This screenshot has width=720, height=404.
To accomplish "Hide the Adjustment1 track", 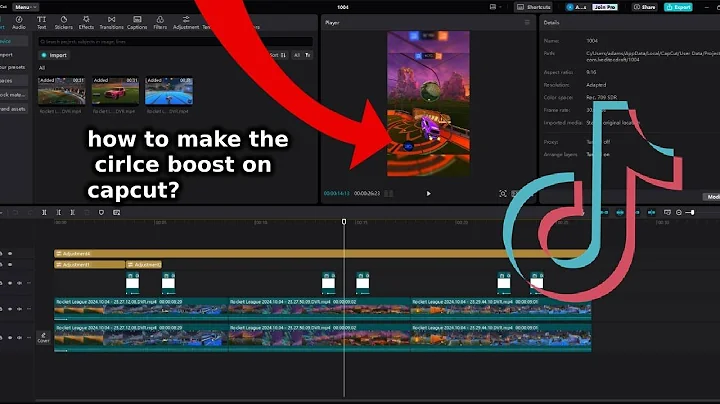I will 10,264.
